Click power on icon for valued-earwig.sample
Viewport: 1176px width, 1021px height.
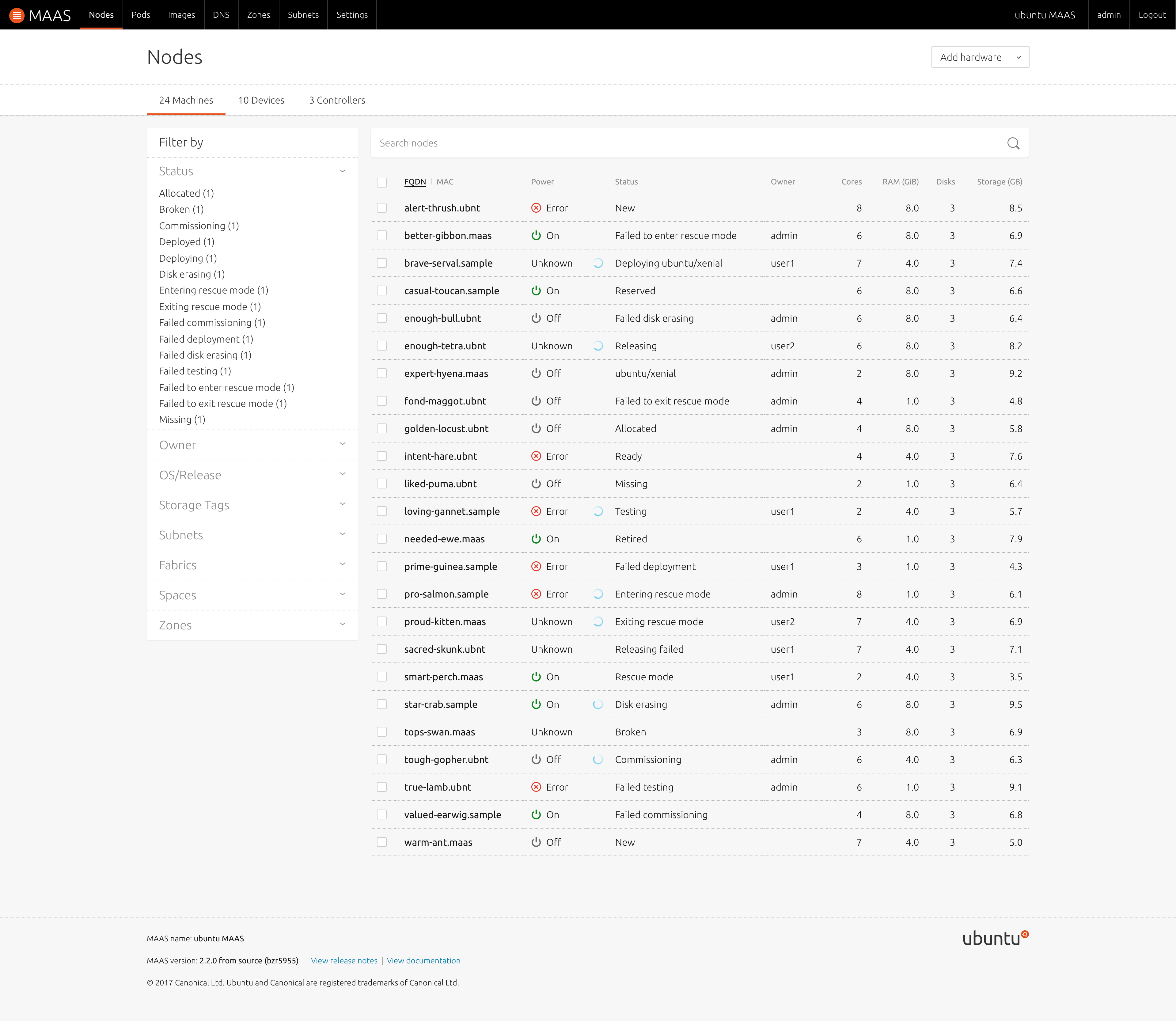536,814
